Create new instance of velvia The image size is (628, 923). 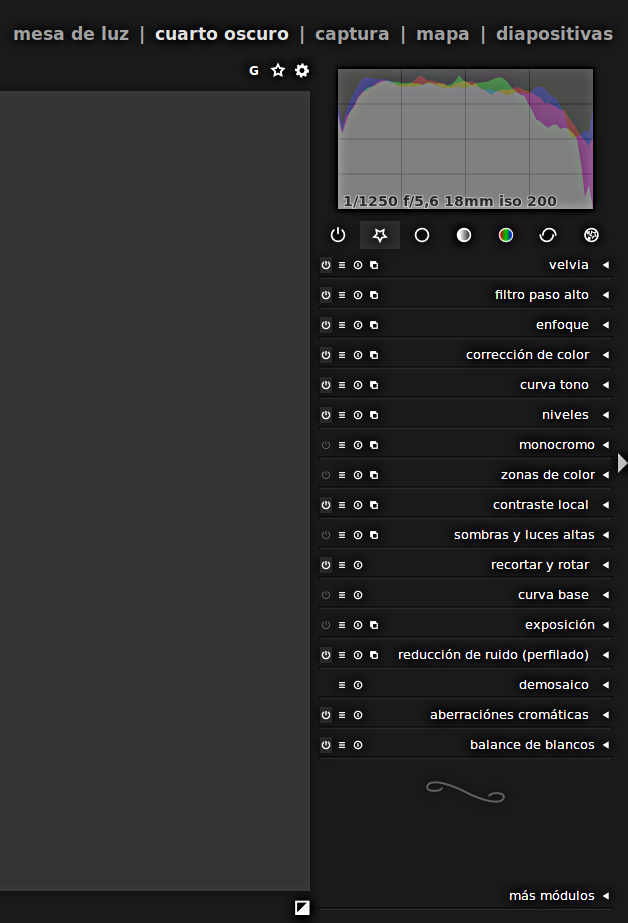(374, 265)
